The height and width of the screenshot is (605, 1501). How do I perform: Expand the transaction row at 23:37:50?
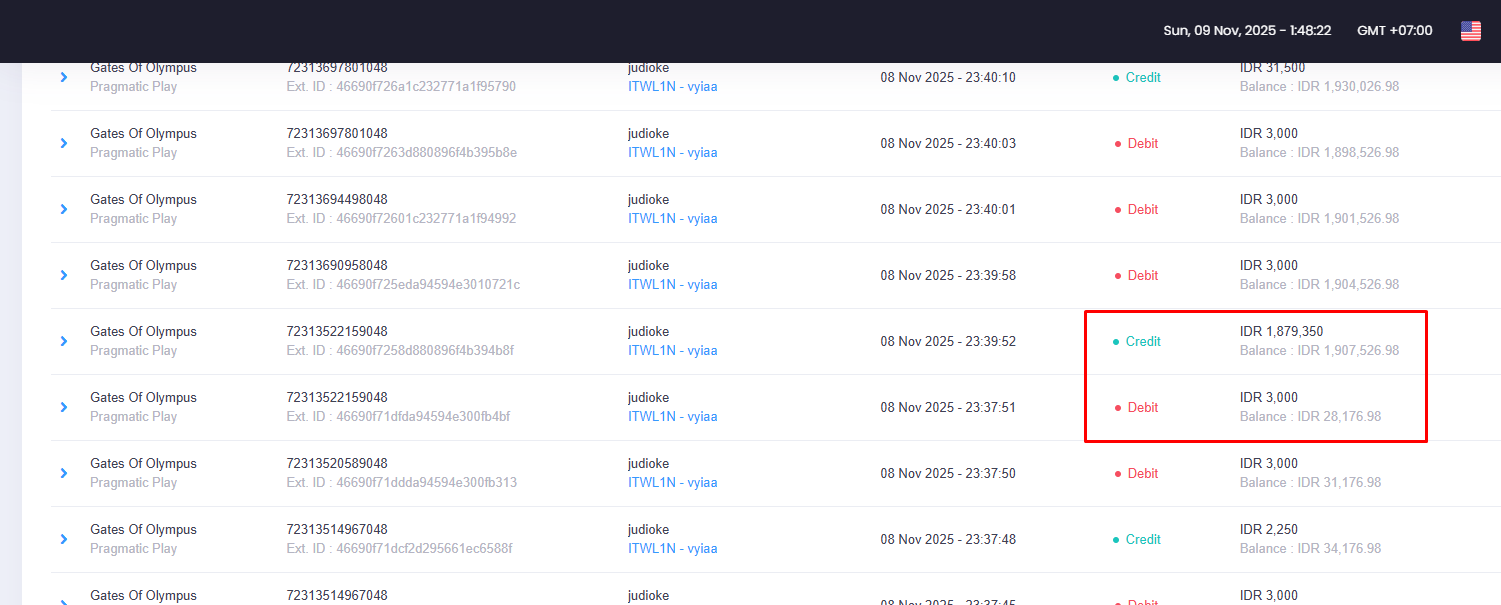pos(64,473)
